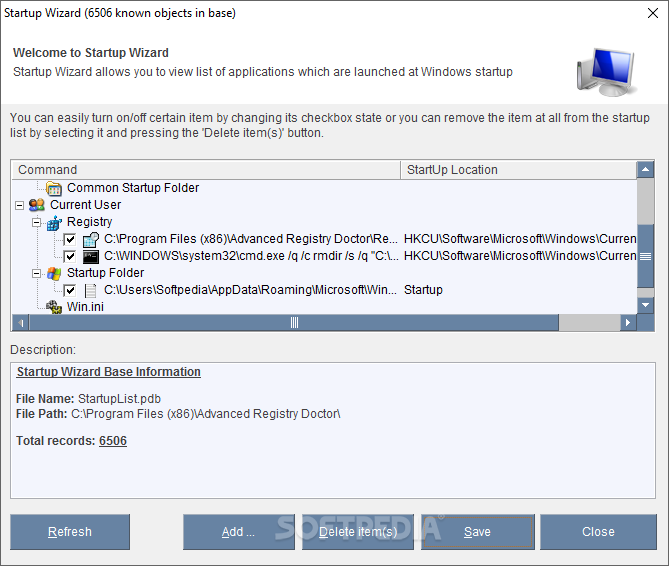Click the Registry cube icon

[x=54, y=222]
